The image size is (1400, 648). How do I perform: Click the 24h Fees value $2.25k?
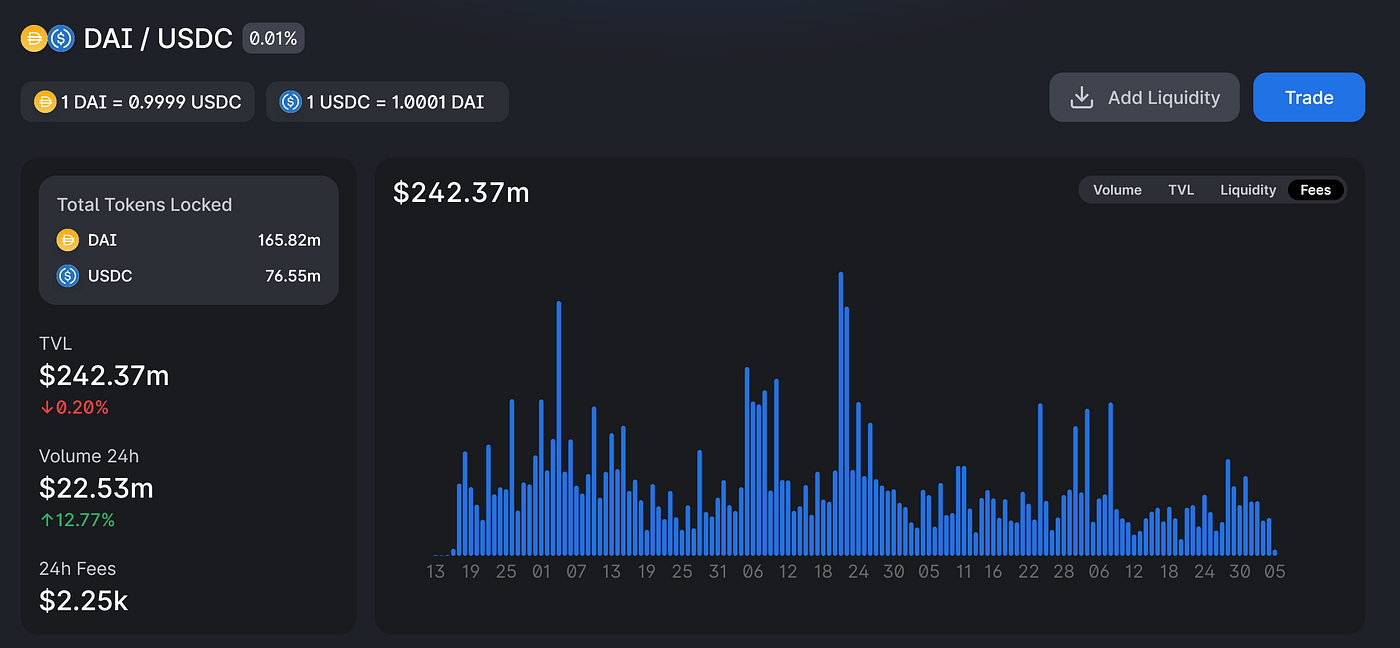pyautogui.click(x=83, y=600)
